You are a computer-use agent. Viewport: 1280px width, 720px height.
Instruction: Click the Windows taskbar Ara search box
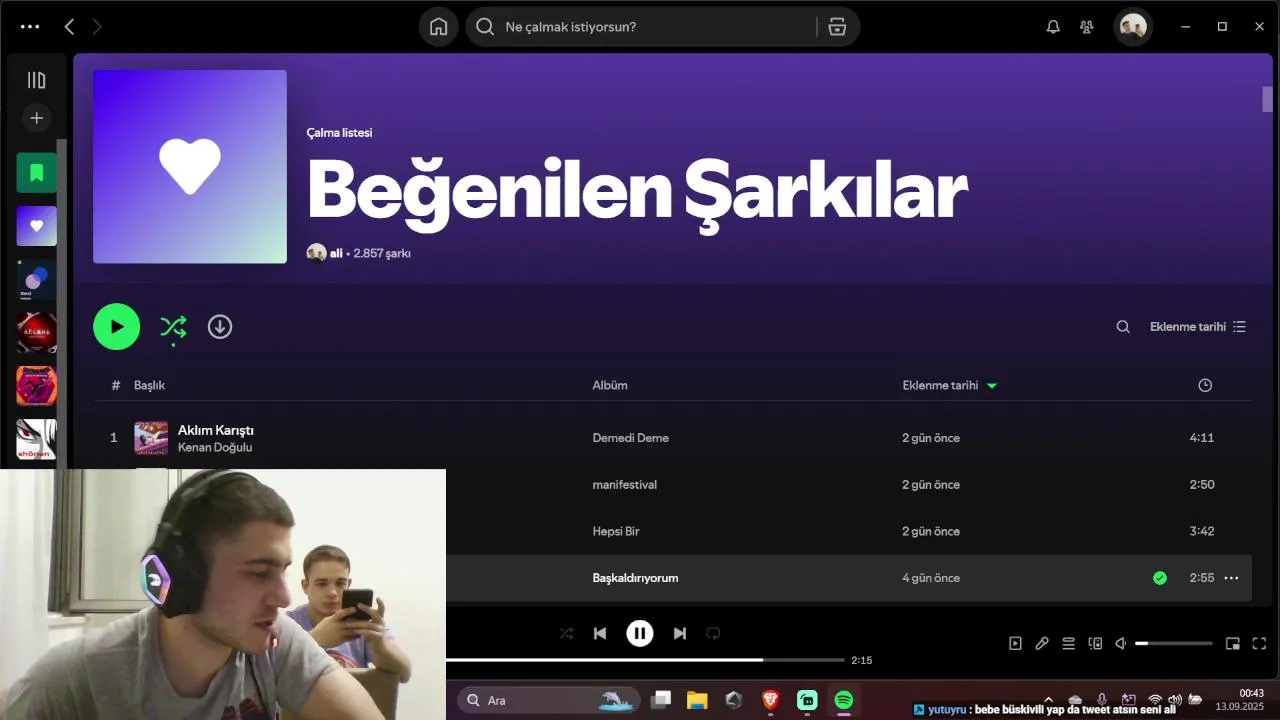548,700
